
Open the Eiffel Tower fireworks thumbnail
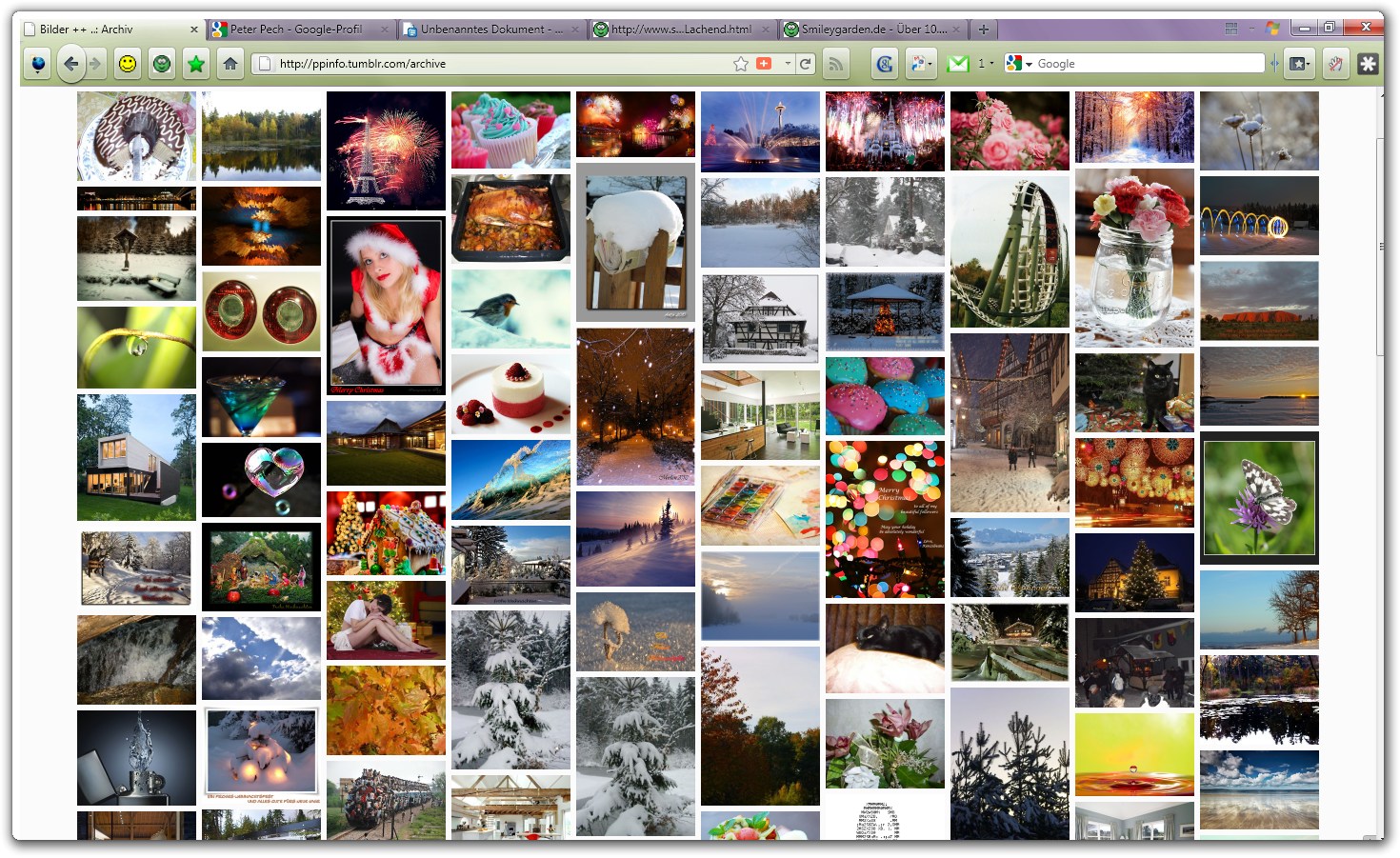click(386, 150)
